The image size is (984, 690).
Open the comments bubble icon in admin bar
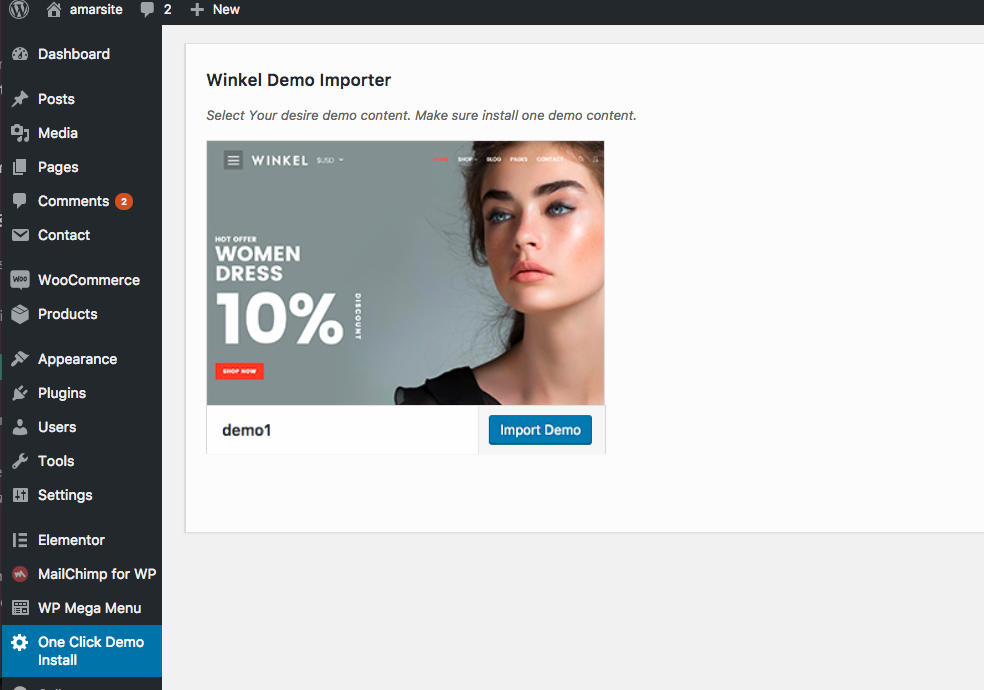click(x=147, y=9)
